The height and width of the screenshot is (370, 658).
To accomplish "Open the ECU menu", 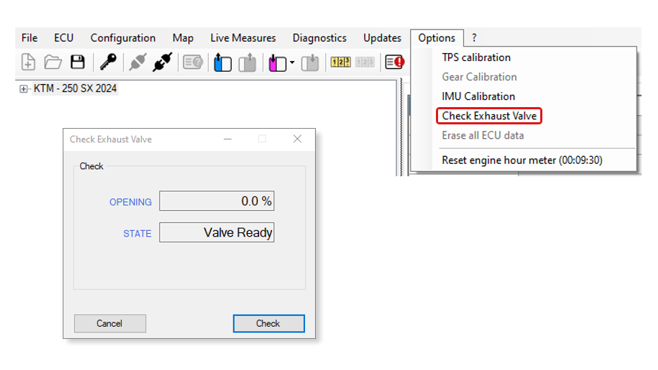I will 64,38.
